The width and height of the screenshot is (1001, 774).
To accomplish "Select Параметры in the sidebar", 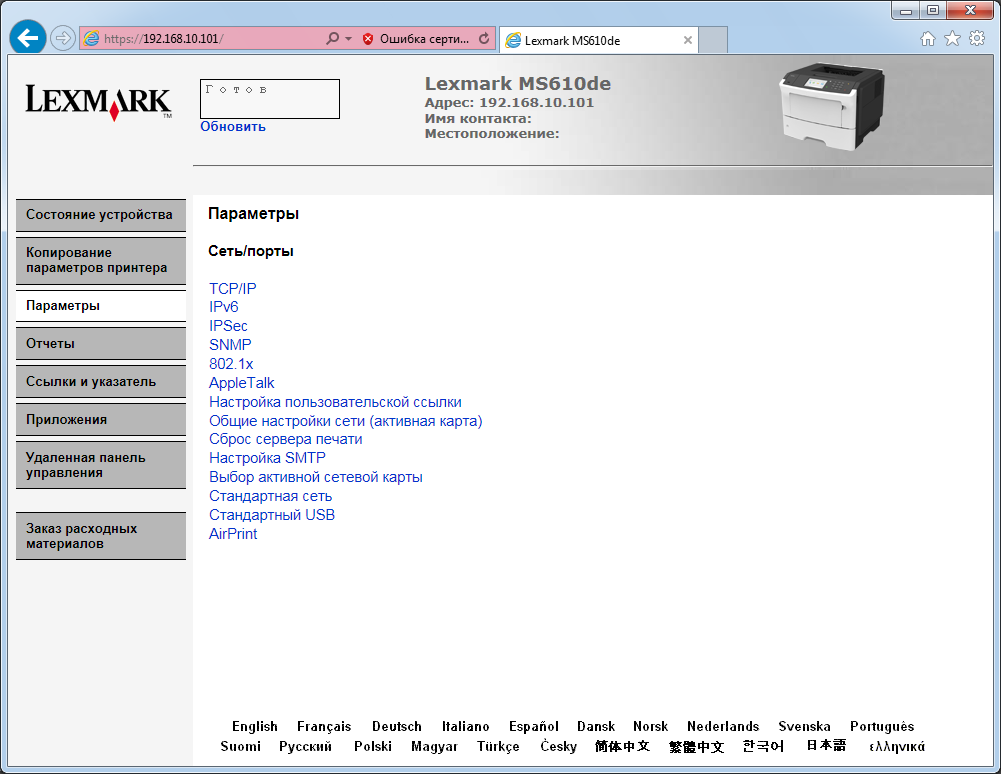I will click(x=101, y=306).
